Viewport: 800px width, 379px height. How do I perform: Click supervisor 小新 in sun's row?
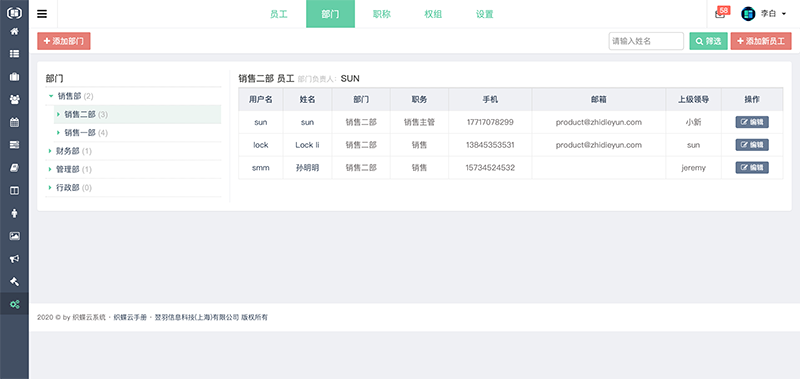[693, 122]
